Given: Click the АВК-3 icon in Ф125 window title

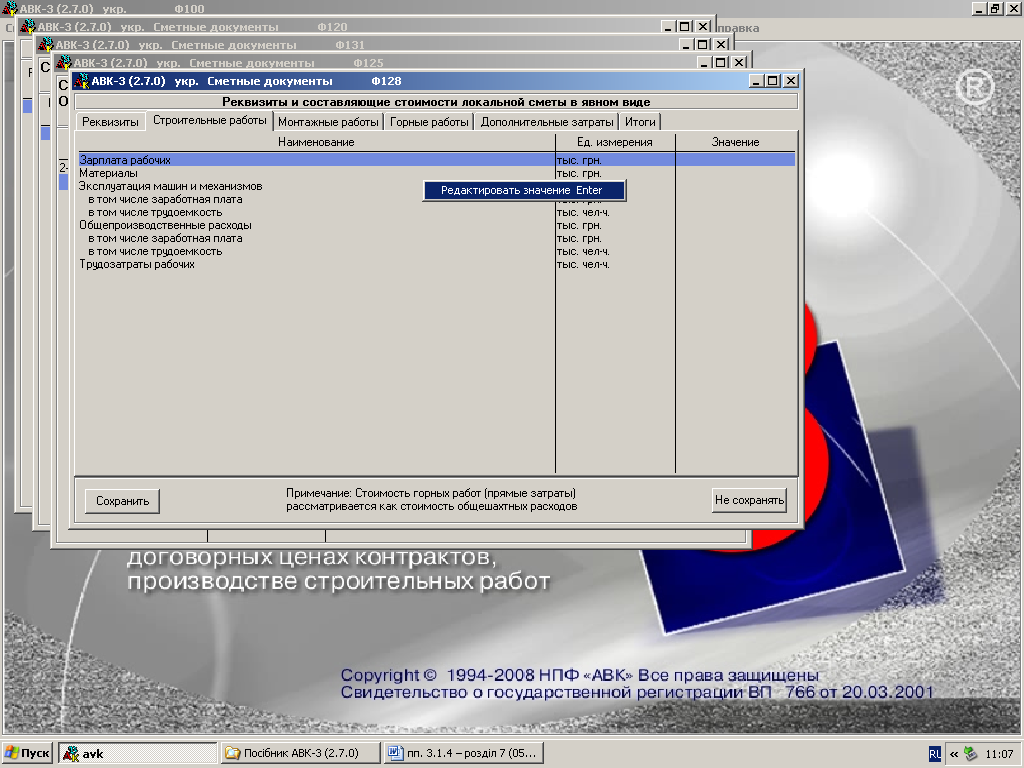Looking at the screenshot, I should pos(64,63).
